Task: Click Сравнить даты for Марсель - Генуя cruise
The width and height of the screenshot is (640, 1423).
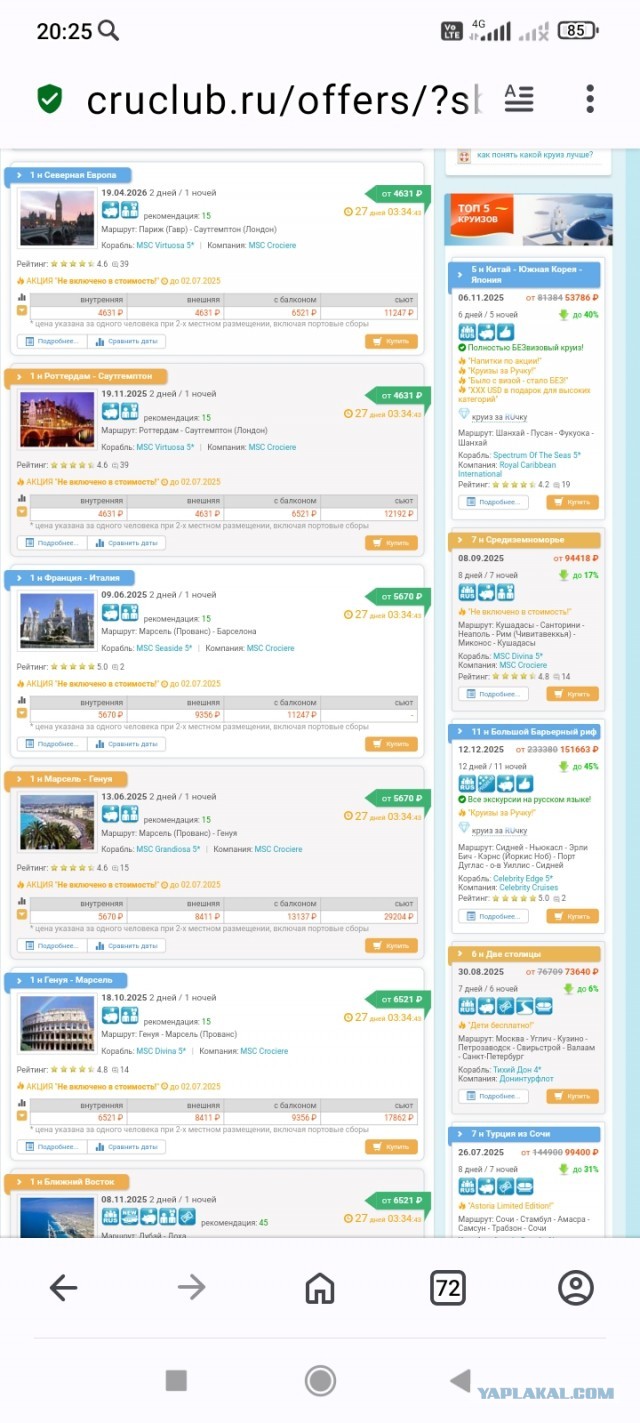Action: (x=127, y=946)
